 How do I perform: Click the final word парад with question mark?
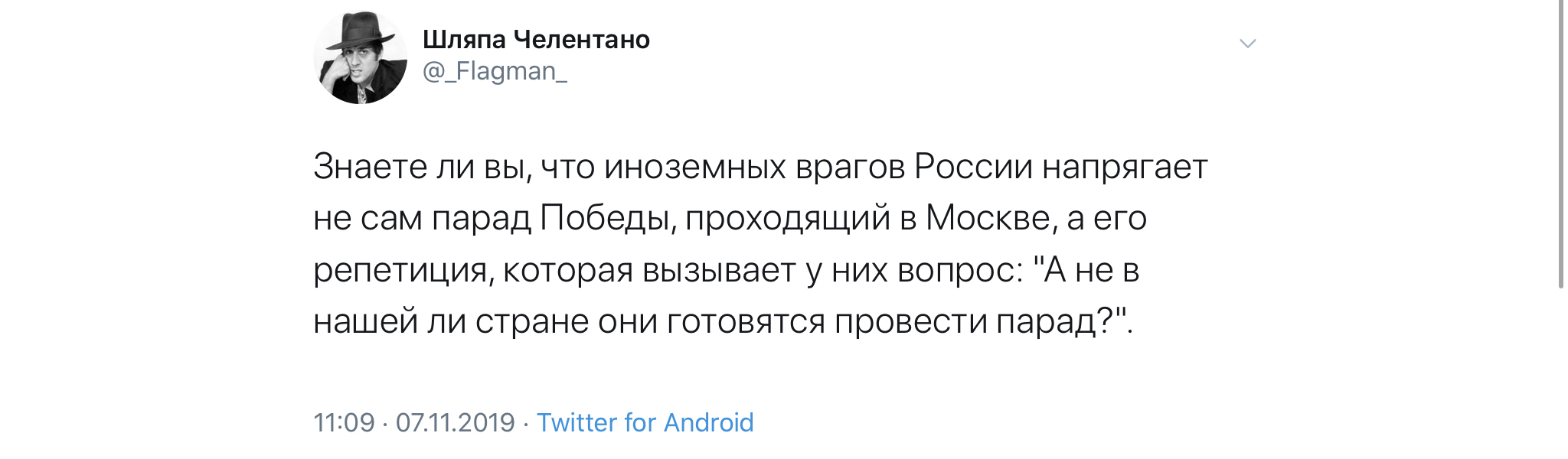[1053, 321]
